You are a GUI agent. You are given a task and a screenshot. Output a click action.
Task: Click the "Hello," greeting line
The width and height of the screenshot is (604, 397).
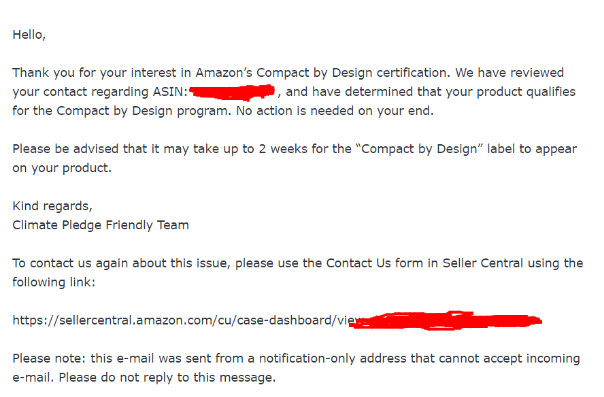pyautogui.click(x=29, y=35)
